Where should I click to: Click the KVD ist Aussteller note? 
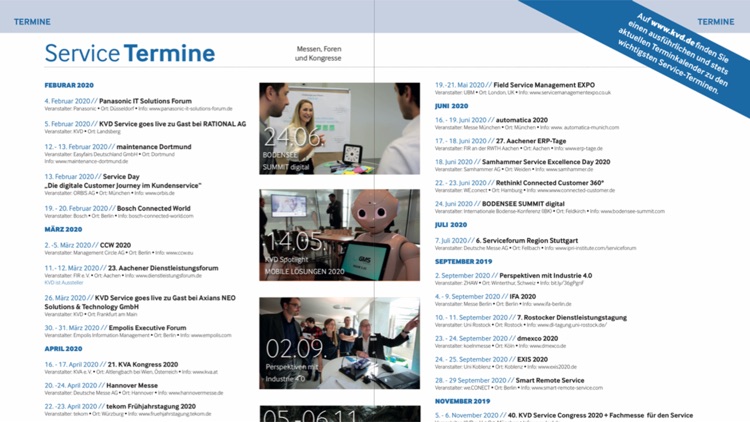[64, 283]
